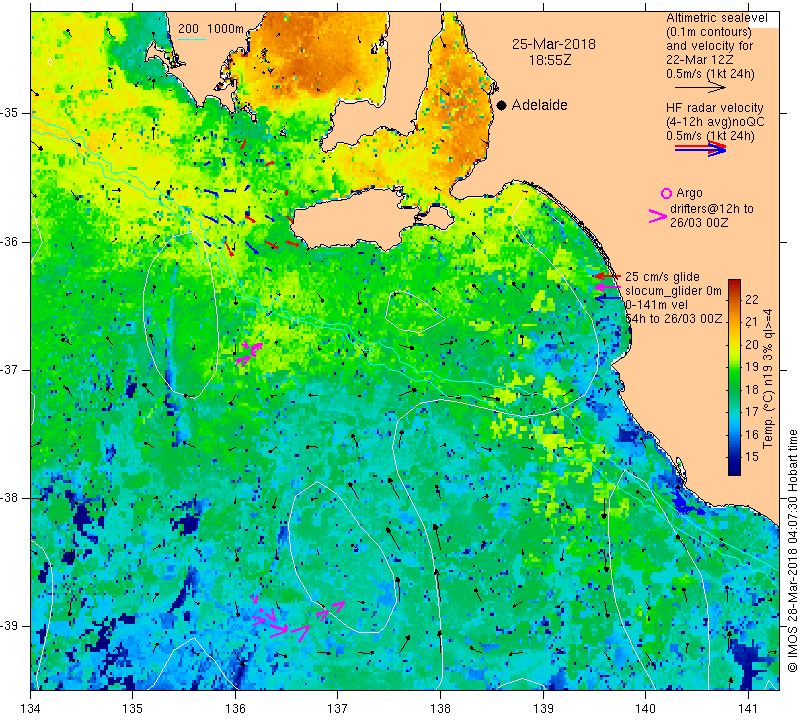800x720 pixels.
Task: Click the '54h to 26/03 00Z' label
Action: [x=674, y=319]
